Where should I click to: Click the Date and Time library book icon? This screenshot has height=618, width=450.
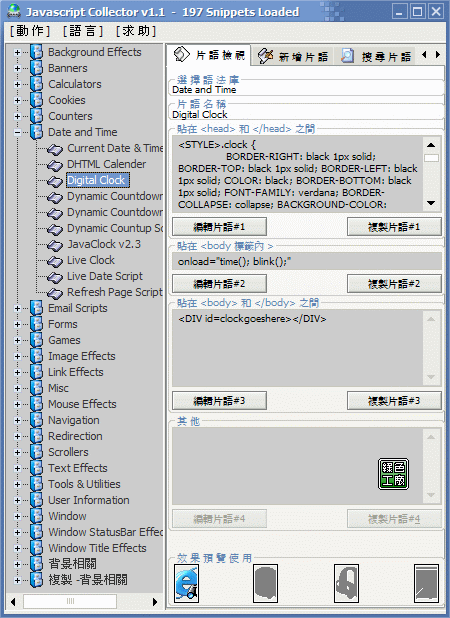37,132
